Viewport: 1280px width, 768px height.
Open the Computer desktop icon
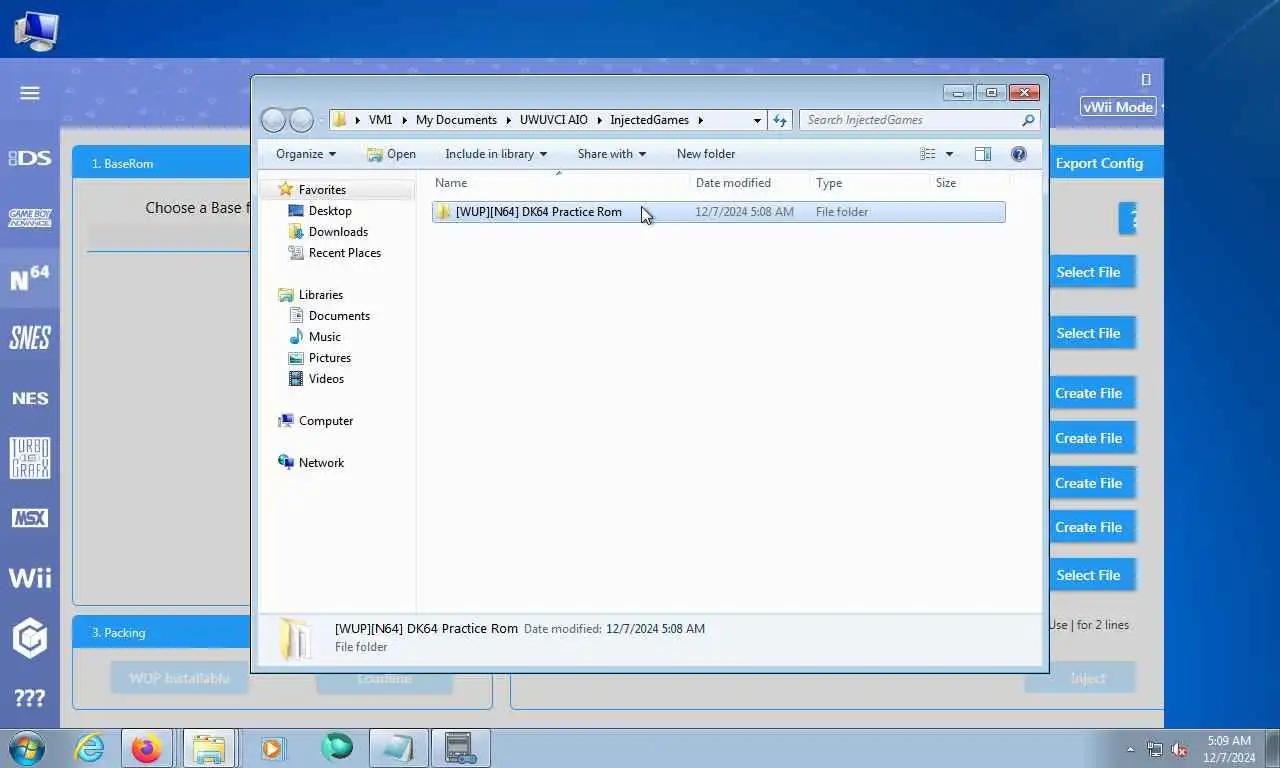click(36, 30)
